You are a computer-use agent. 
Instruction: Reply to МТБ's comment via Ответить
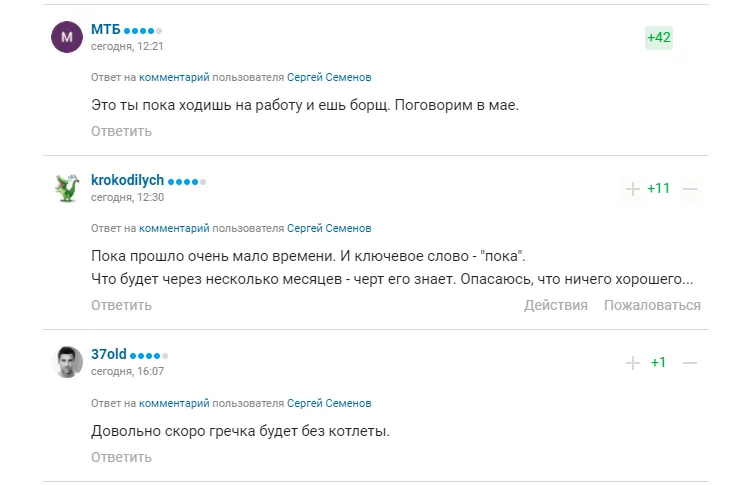point(121,131)
